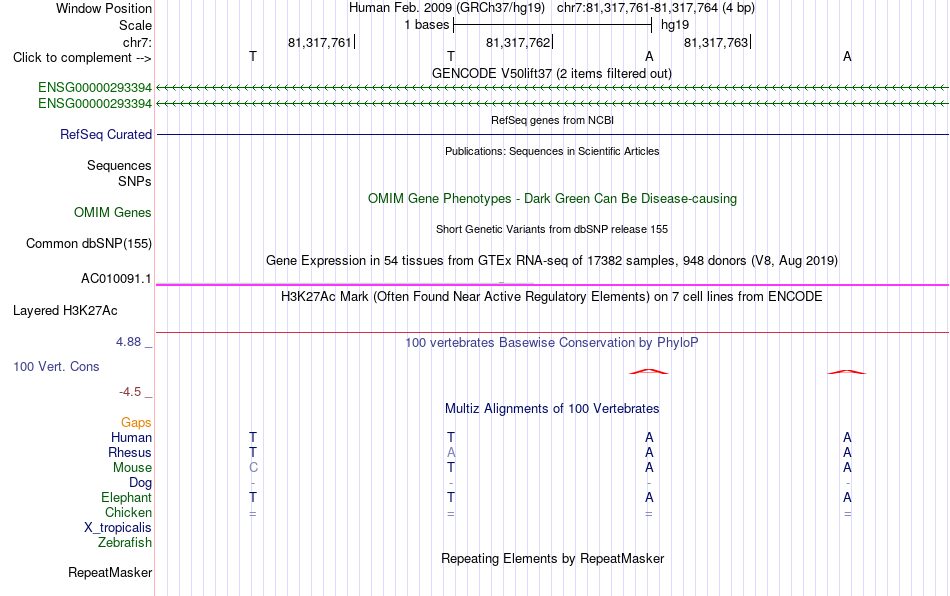The image size is (950, 596).
Task: Click the Rhesus alignment row label
Action: coord(130,452)
